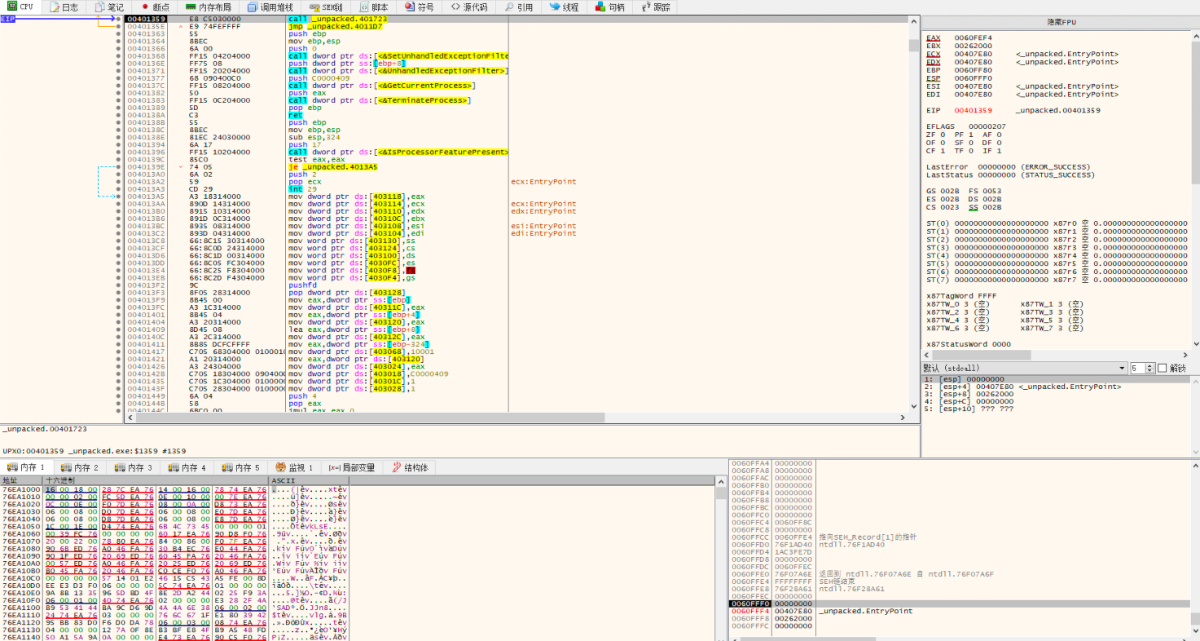Select the 内存 1 dump tab
This screenshot has width=1200, height=641.
point(27,467)
